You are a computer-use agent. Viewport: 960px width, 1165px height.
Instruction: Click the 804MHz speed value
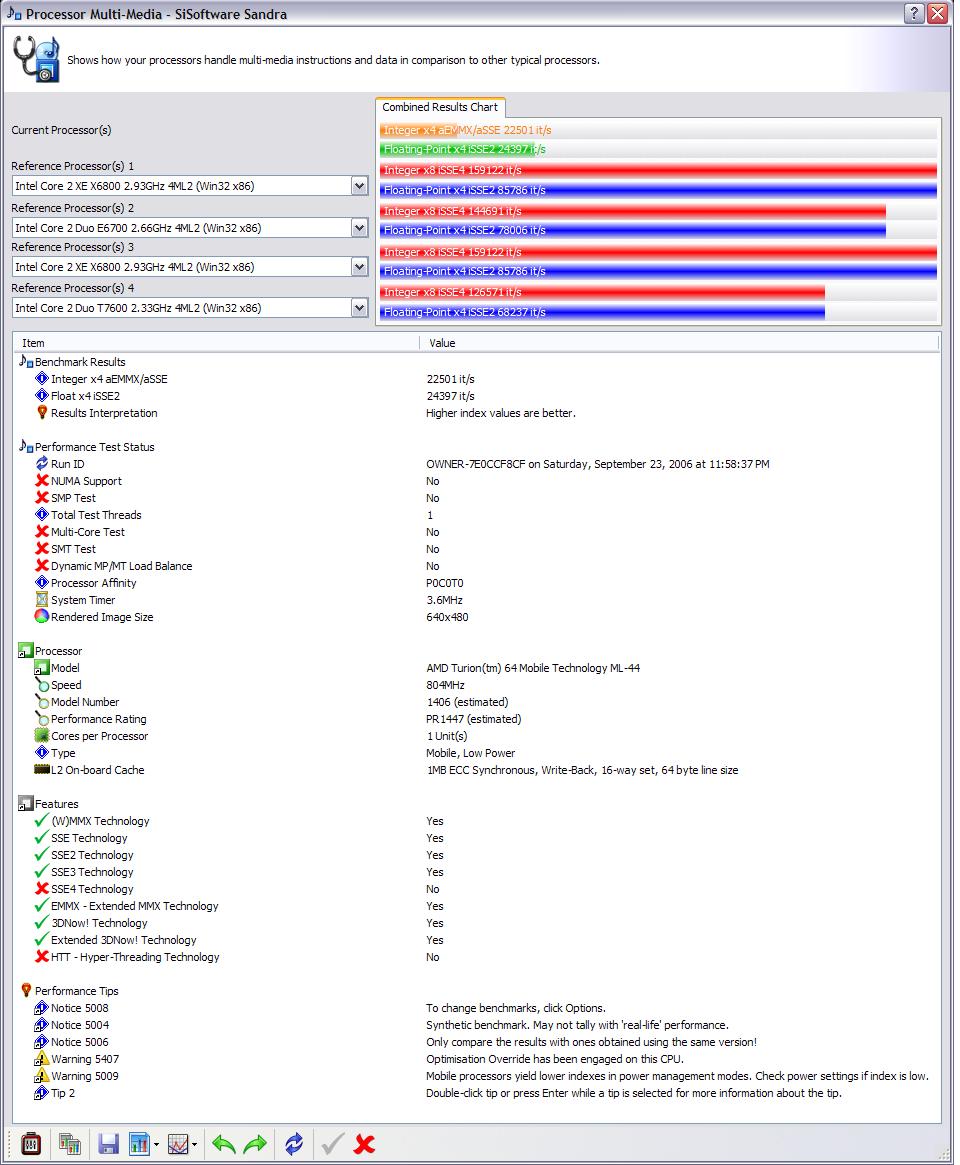tap(445, 685)
